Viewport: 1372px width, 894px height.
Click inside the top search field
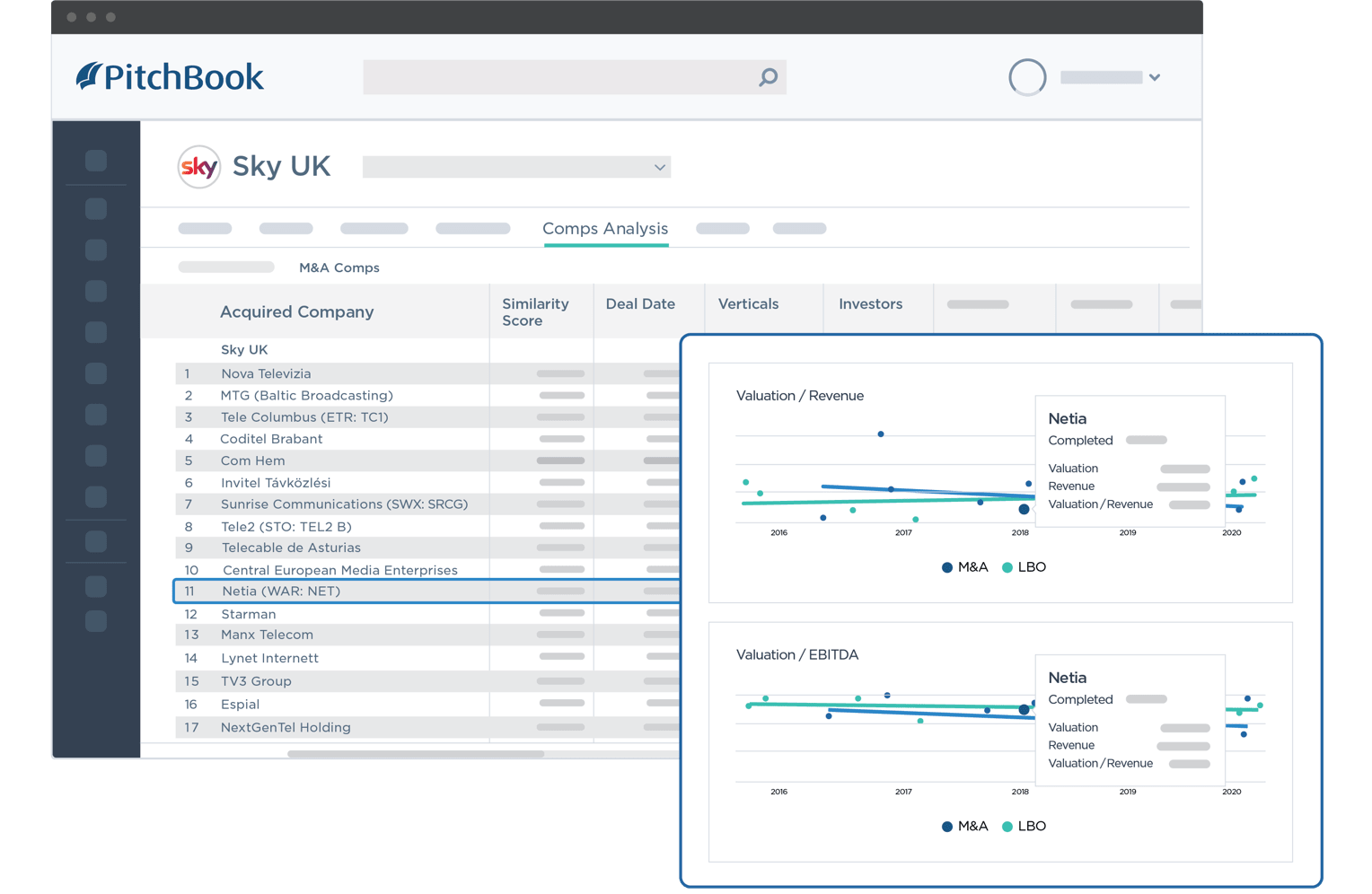575,77
